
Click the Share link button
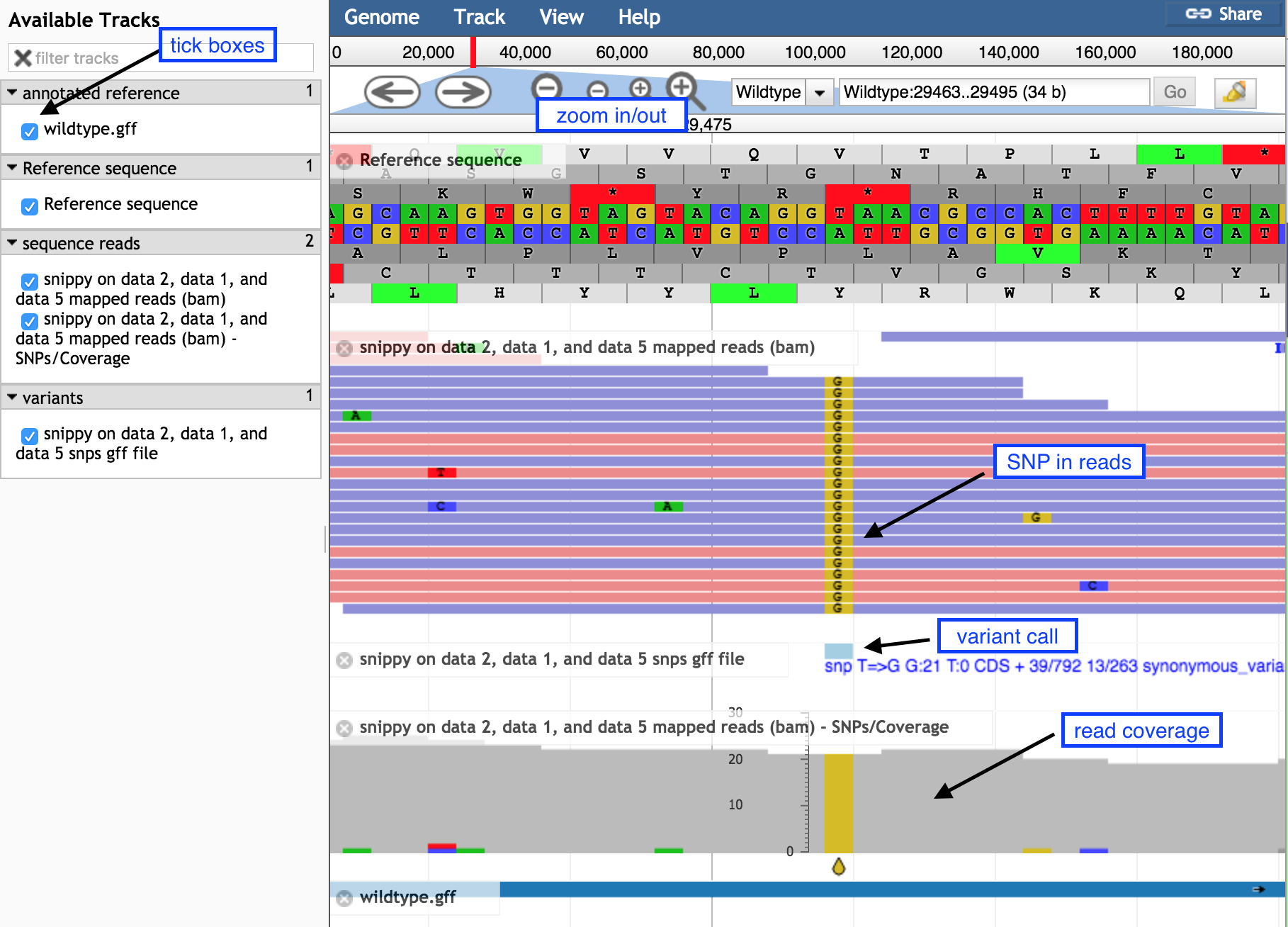pyautogui.click(x=1224, y=14)
